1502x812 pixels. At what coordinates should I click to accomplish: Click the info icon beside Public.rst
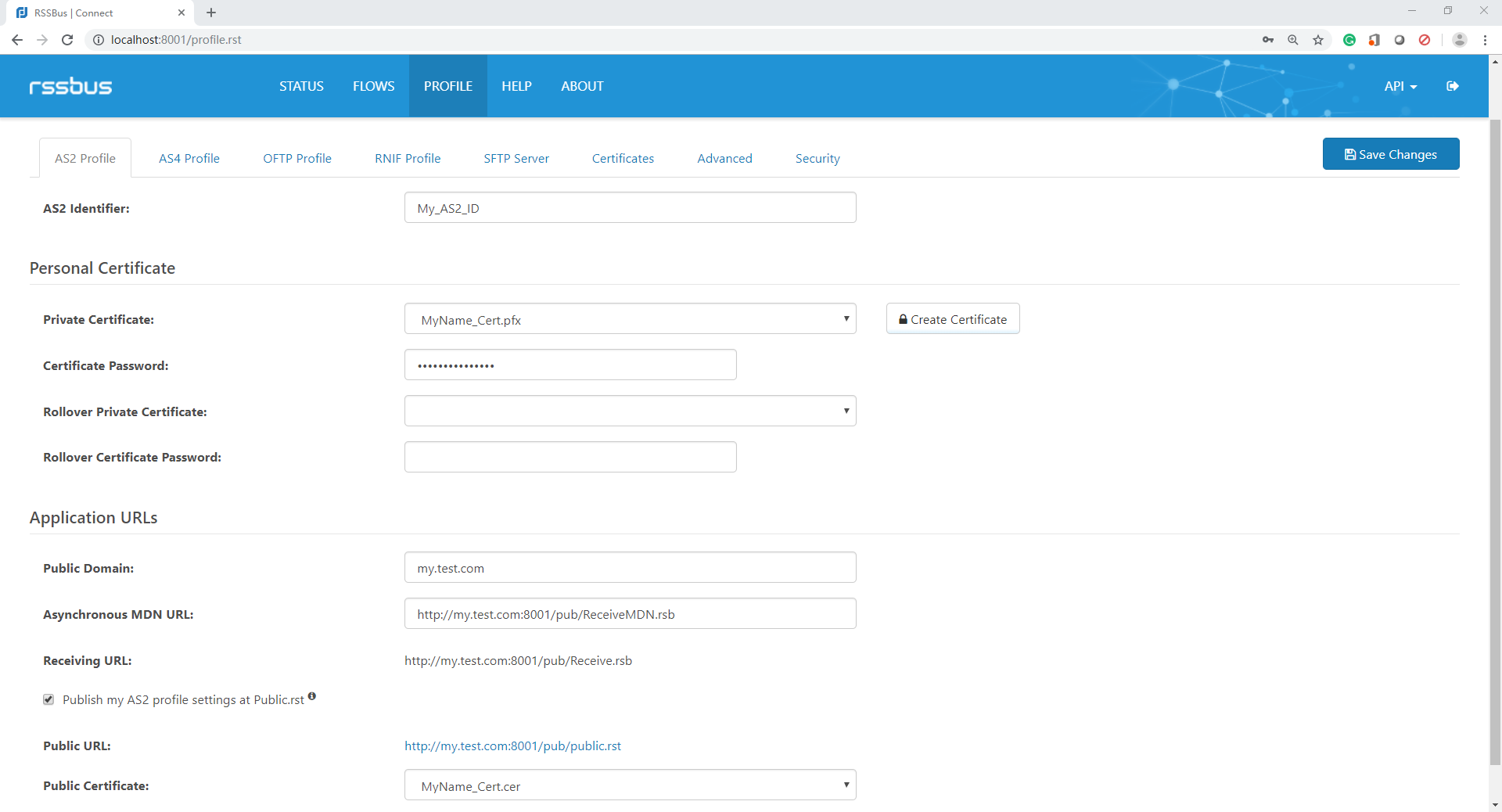(x=312, y=696)
